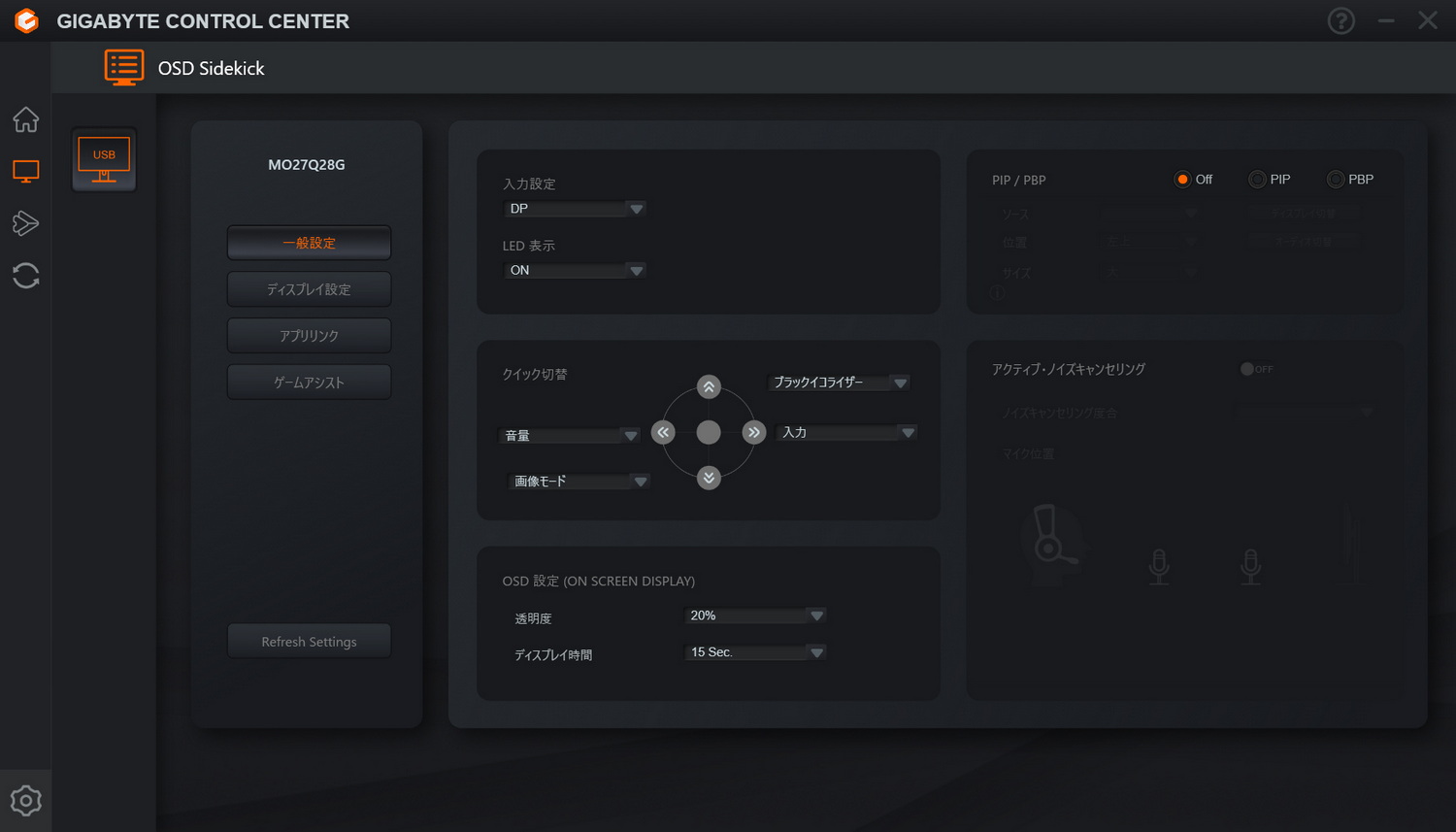Image resolution: width=1456 pixels, height=832 pixels.
Task: Go to Home in the left sidebar
Action: point(26,119)
